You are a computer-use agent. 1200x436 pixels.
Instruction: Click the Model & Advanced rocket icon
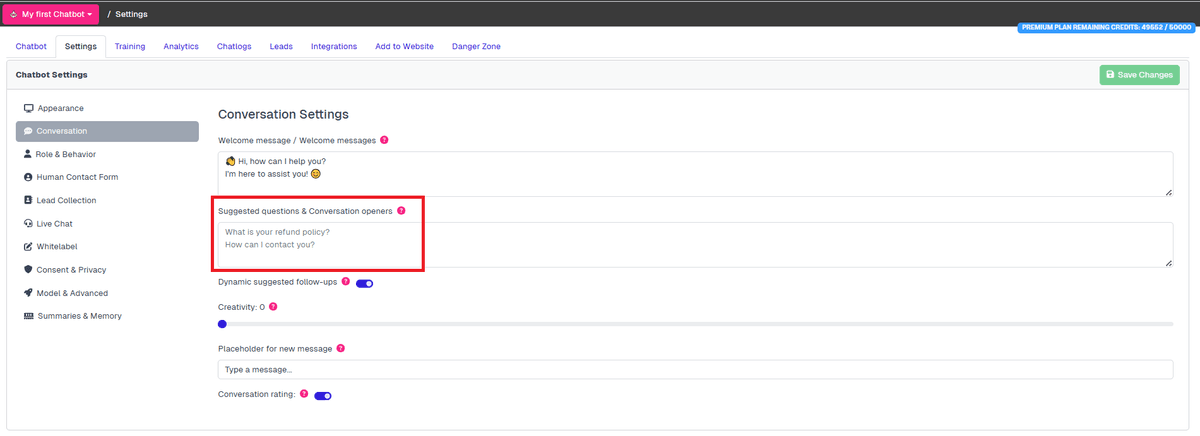click(28, 293)
